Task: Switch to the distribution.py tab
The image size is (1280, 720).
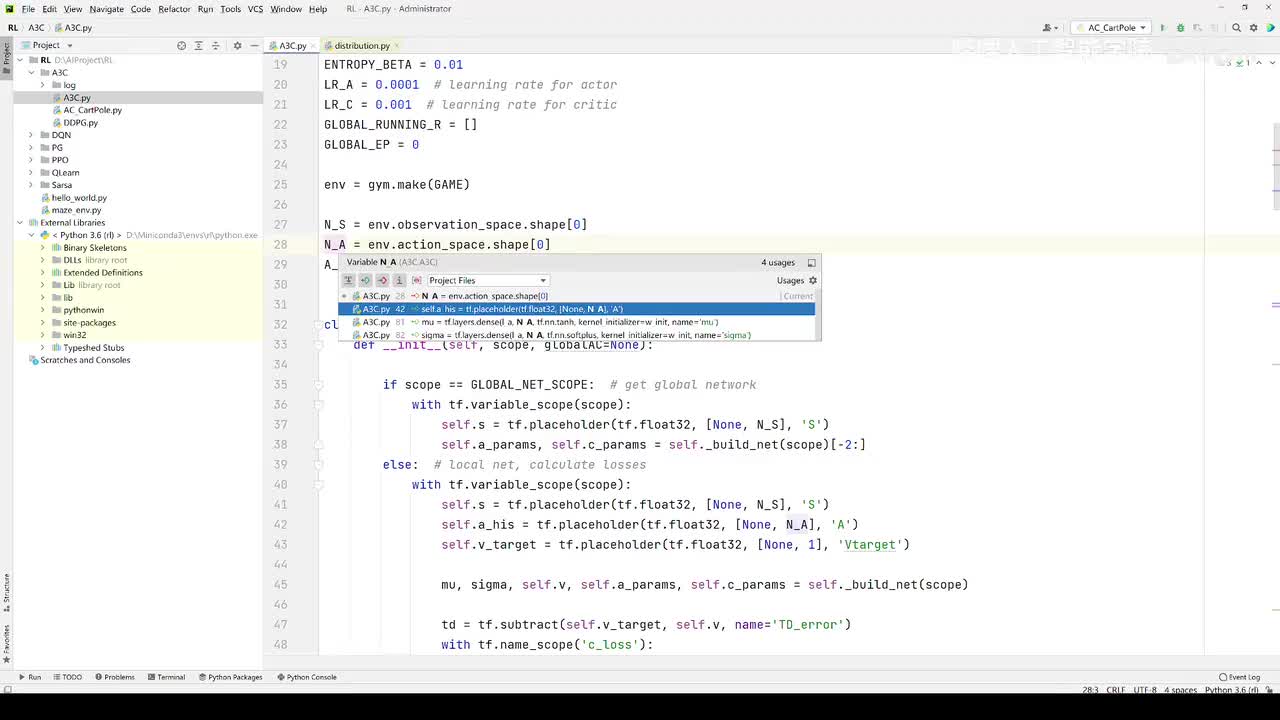Action: coord(362,46)
